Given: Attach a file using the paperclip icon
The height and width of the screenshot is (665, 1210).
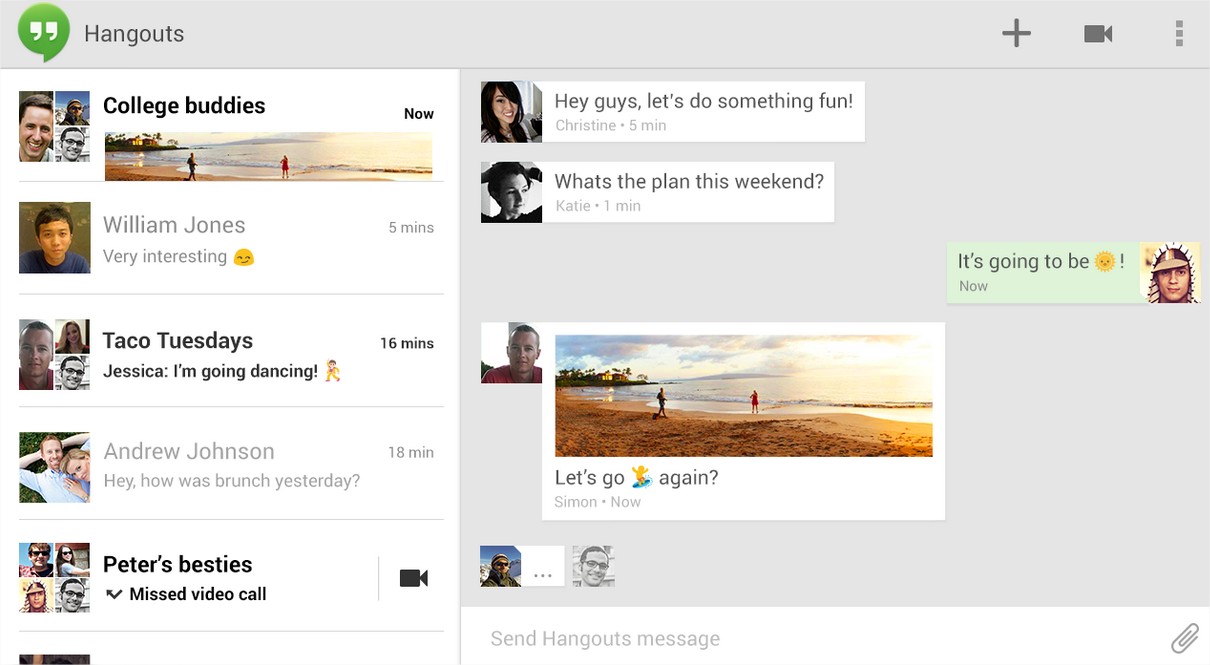Looking at the screenshot, I should coord(1185,637).
